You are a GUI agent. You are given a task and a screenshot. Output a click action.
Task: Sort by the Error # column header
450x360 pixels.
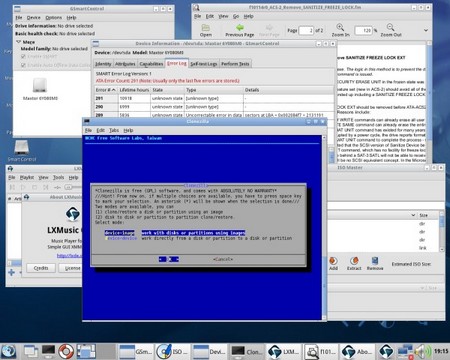(x=106, y=90)
